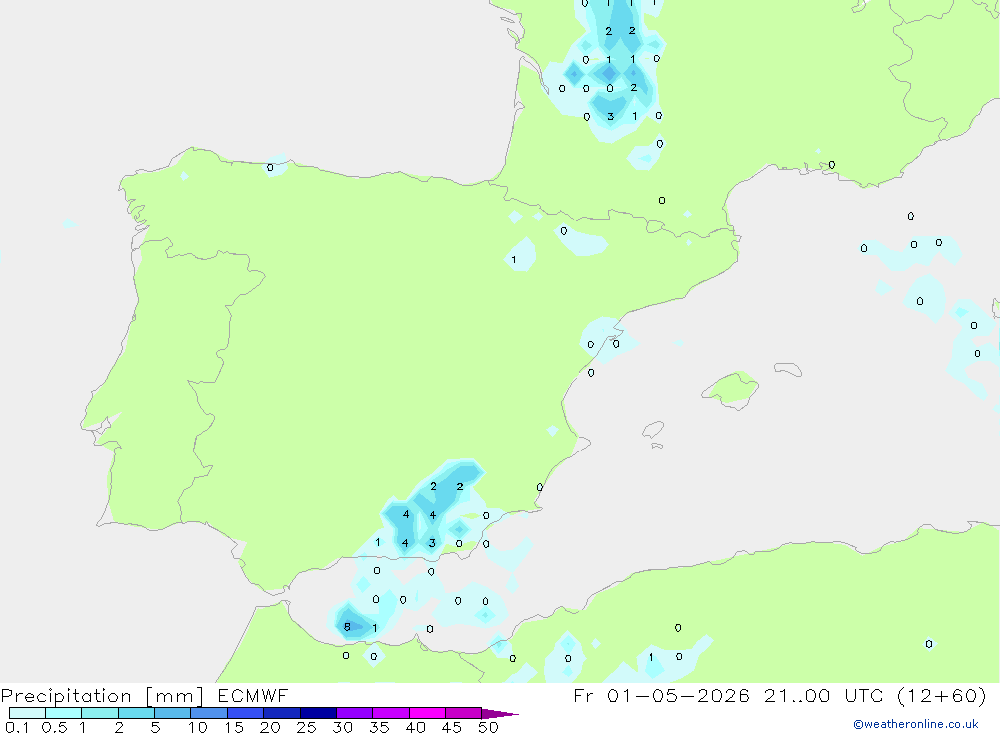1000x733 pixels.
Task: Click the '35' legend scale label
Action: coord(379,727)
